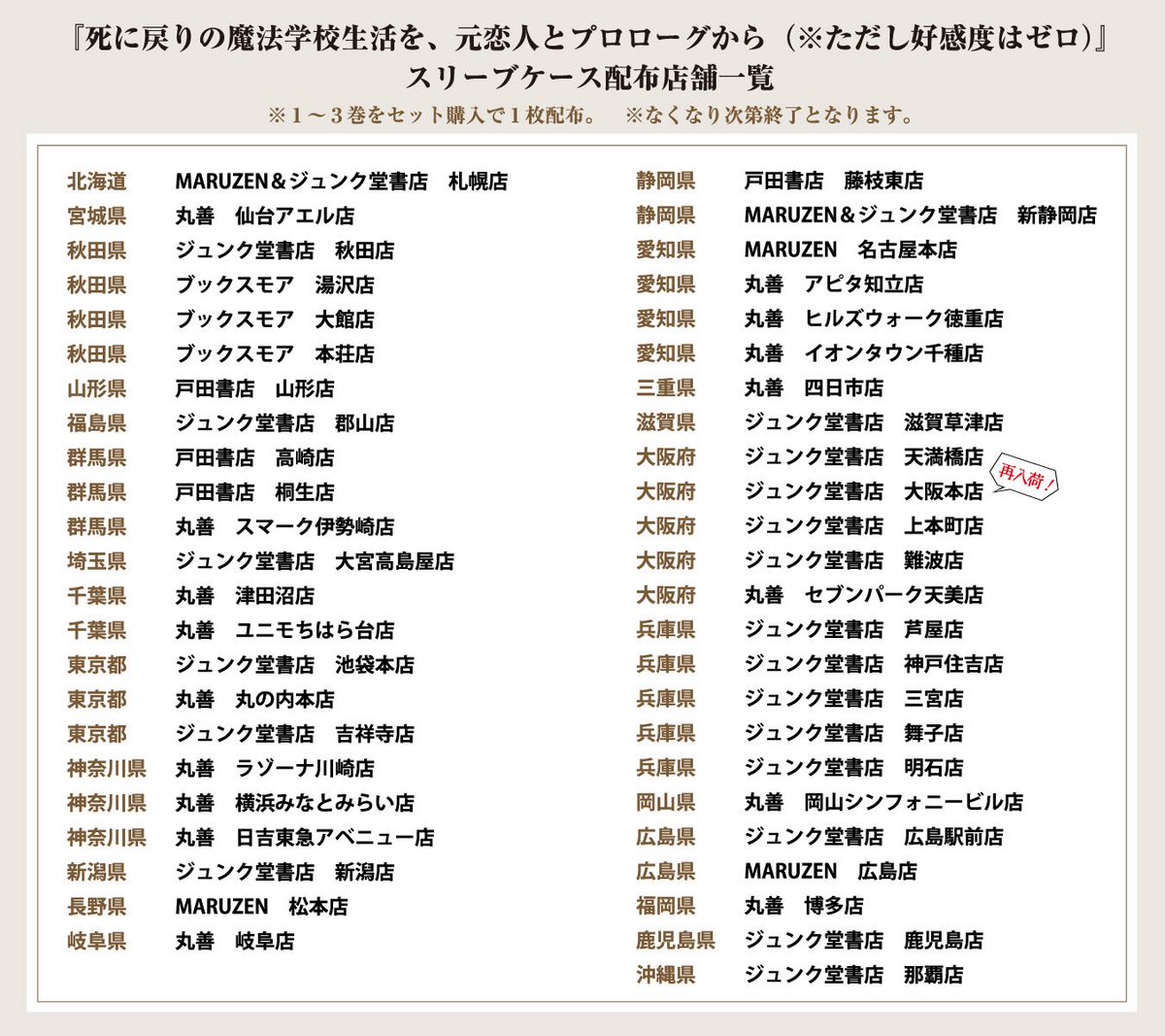The width and height of the screenshot is (1165, 1036).
Task: Select ジュンク堂書店 三宮店
Action: coord(854,698)
